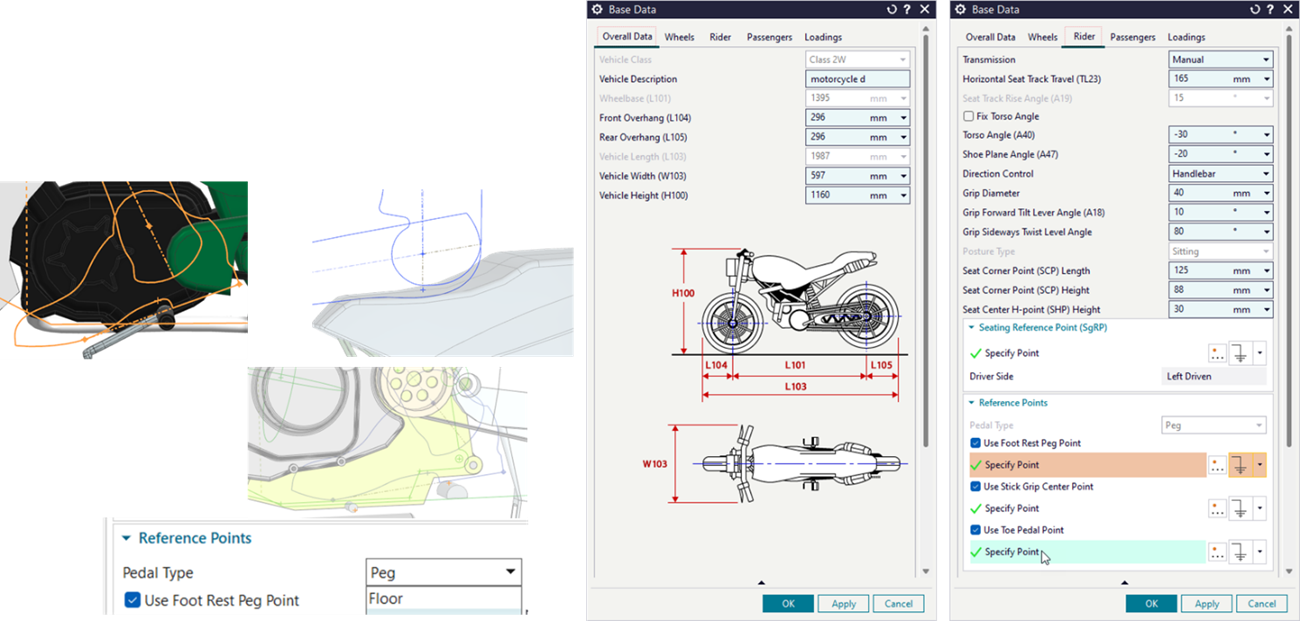Click Cancel in the Overall Data dialog

(x=898, y=603)
